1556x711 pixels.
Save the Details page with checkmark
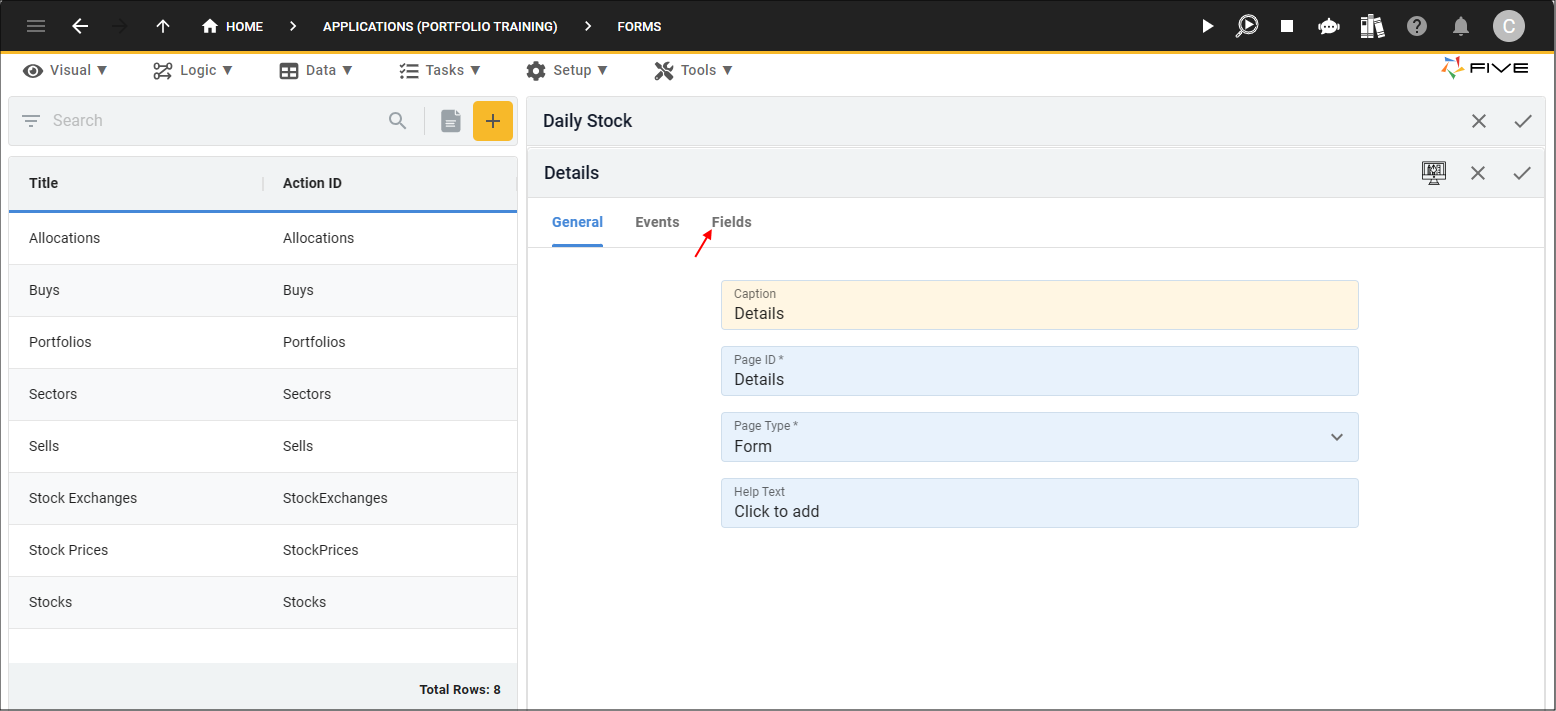coord(1522,173)
